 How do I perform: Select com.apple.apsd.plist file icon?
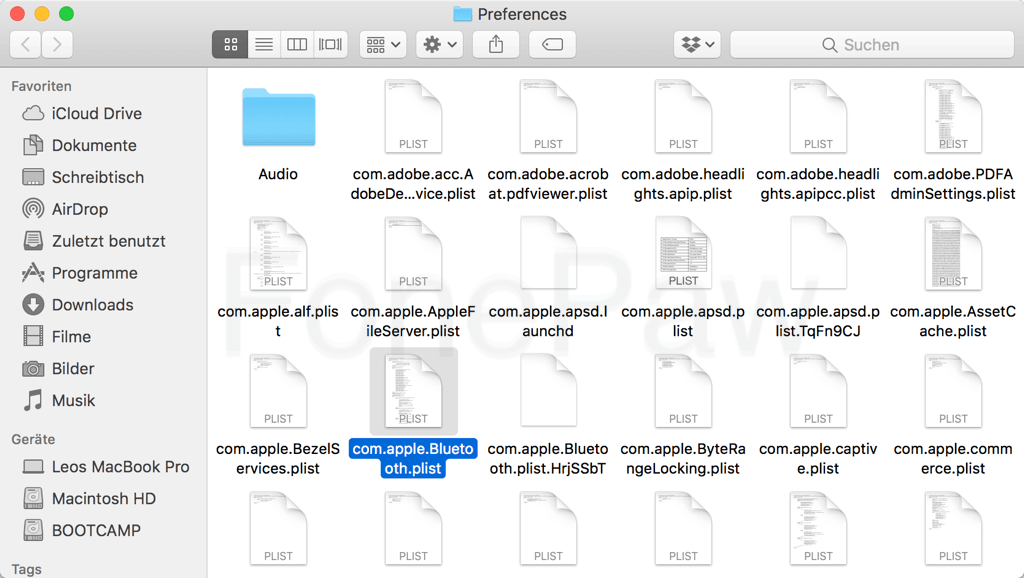pyautogui.click(x=683, y=253)
